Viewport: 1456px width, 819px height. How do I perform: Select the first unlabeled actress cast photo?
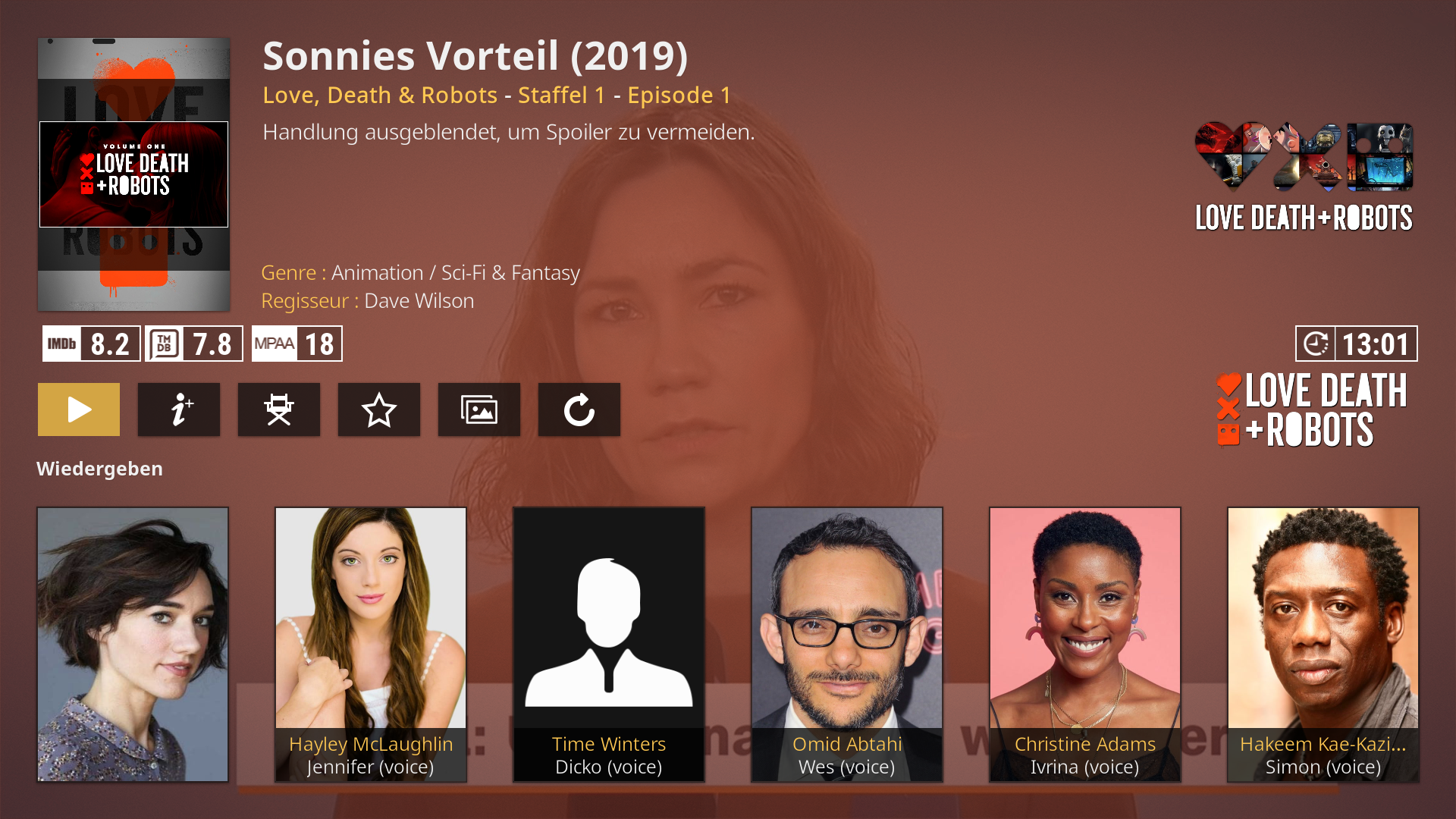pyautogui.click(x=133, y=645)
